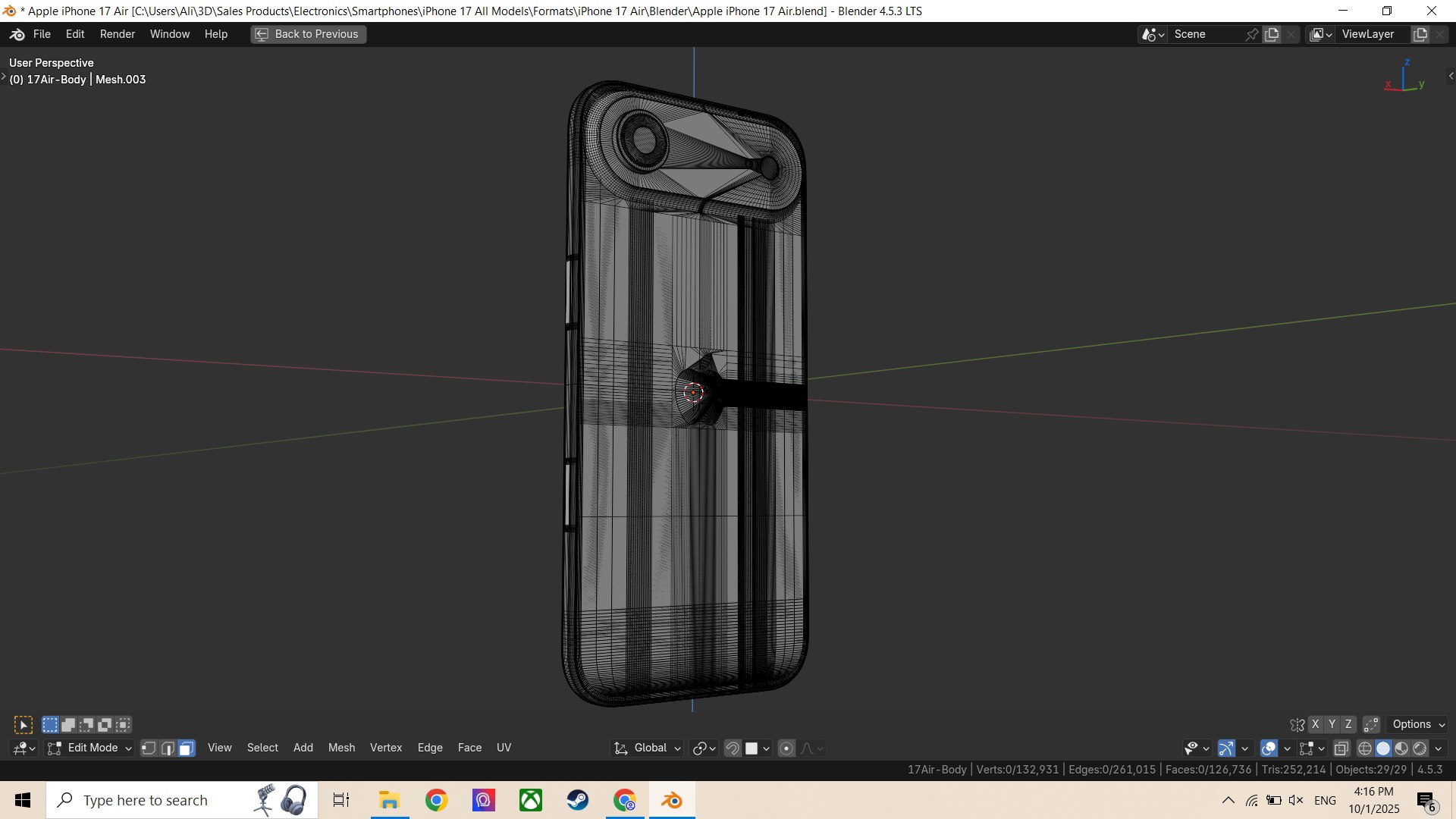Open the Mesh menu
Viewport: 1456px width, 819px height.
341,748
